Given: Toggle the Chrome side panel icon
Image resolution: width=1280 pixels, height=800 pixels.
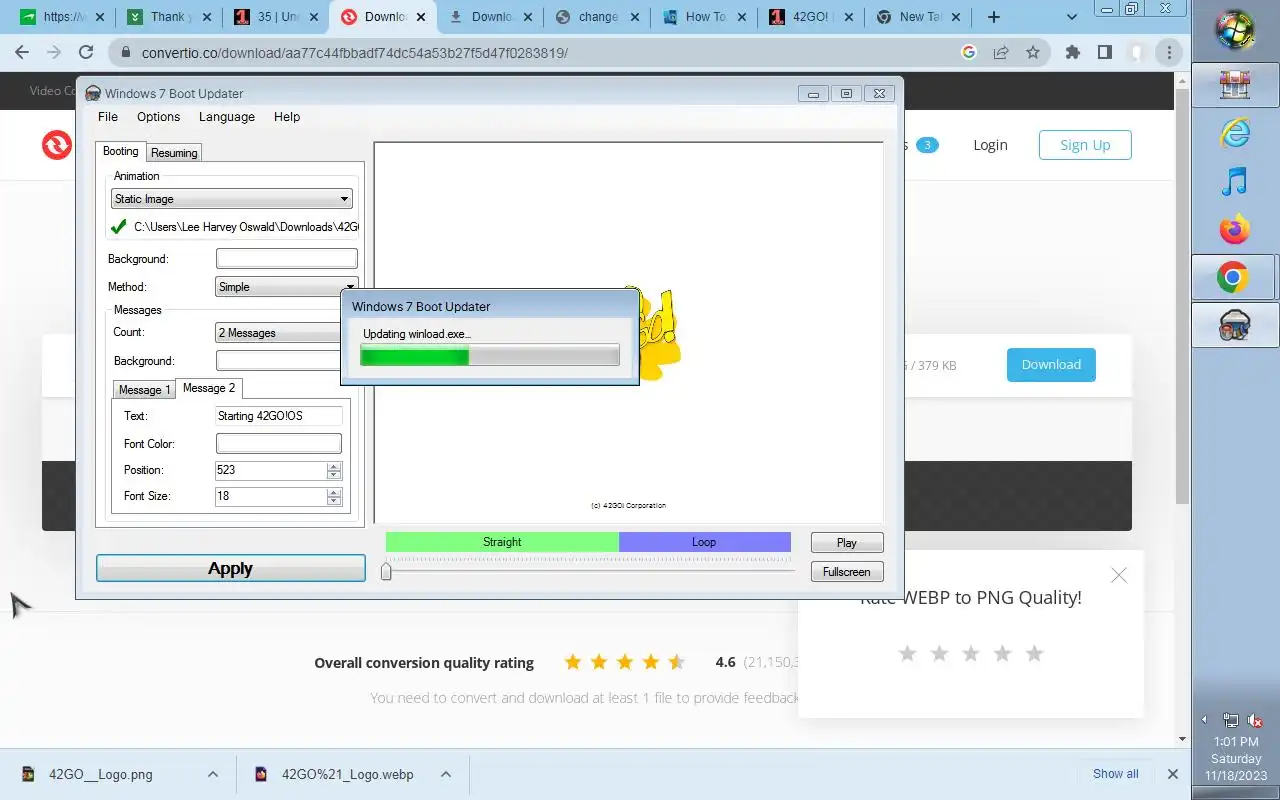Looking at the screenshot, I should (1105, 53).
